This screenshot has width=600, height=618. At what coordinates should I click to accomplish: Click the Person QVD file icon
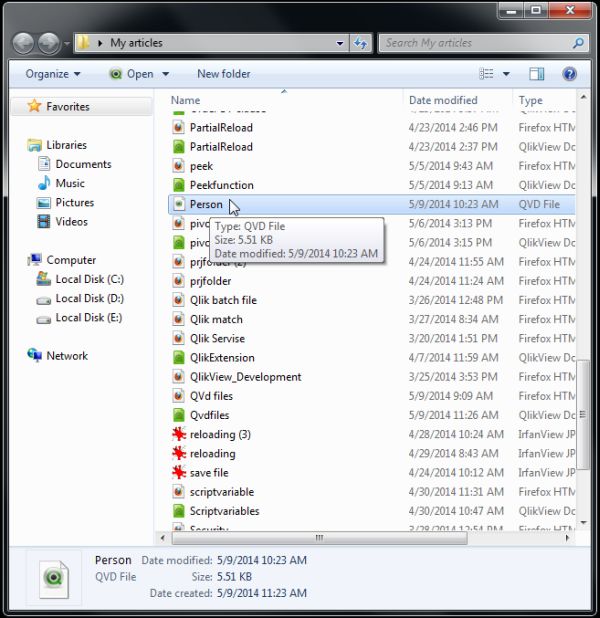pyautogui.click(x=179, y=204)
